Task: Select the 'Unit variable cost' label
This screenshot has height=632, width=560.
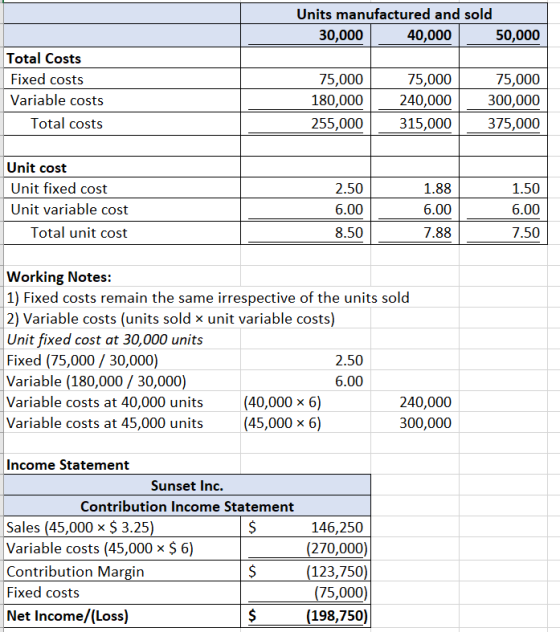Action: [122, 209]
